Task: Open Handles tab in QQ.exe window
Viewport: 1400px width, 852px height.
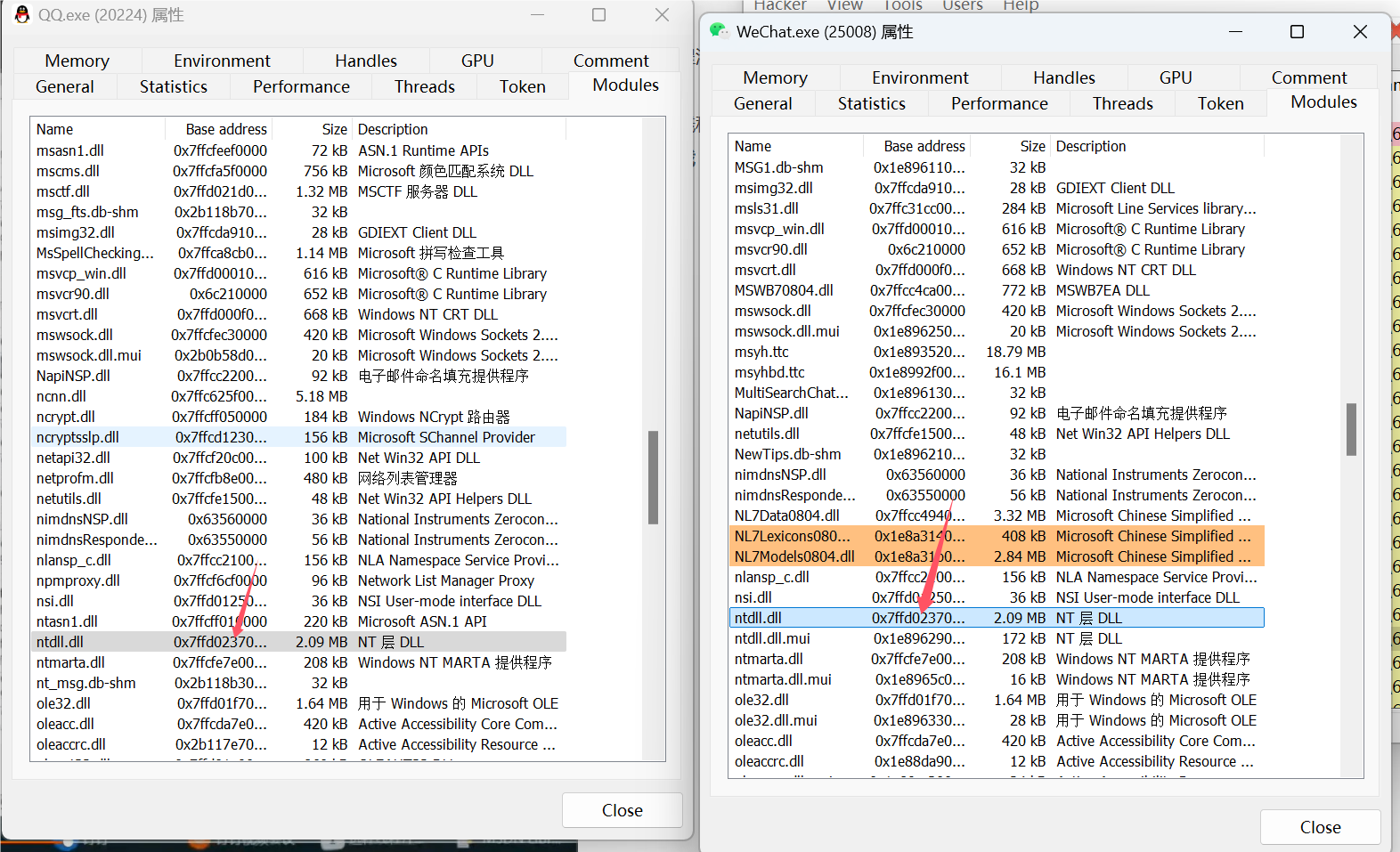Action: (x=366, y=61)
